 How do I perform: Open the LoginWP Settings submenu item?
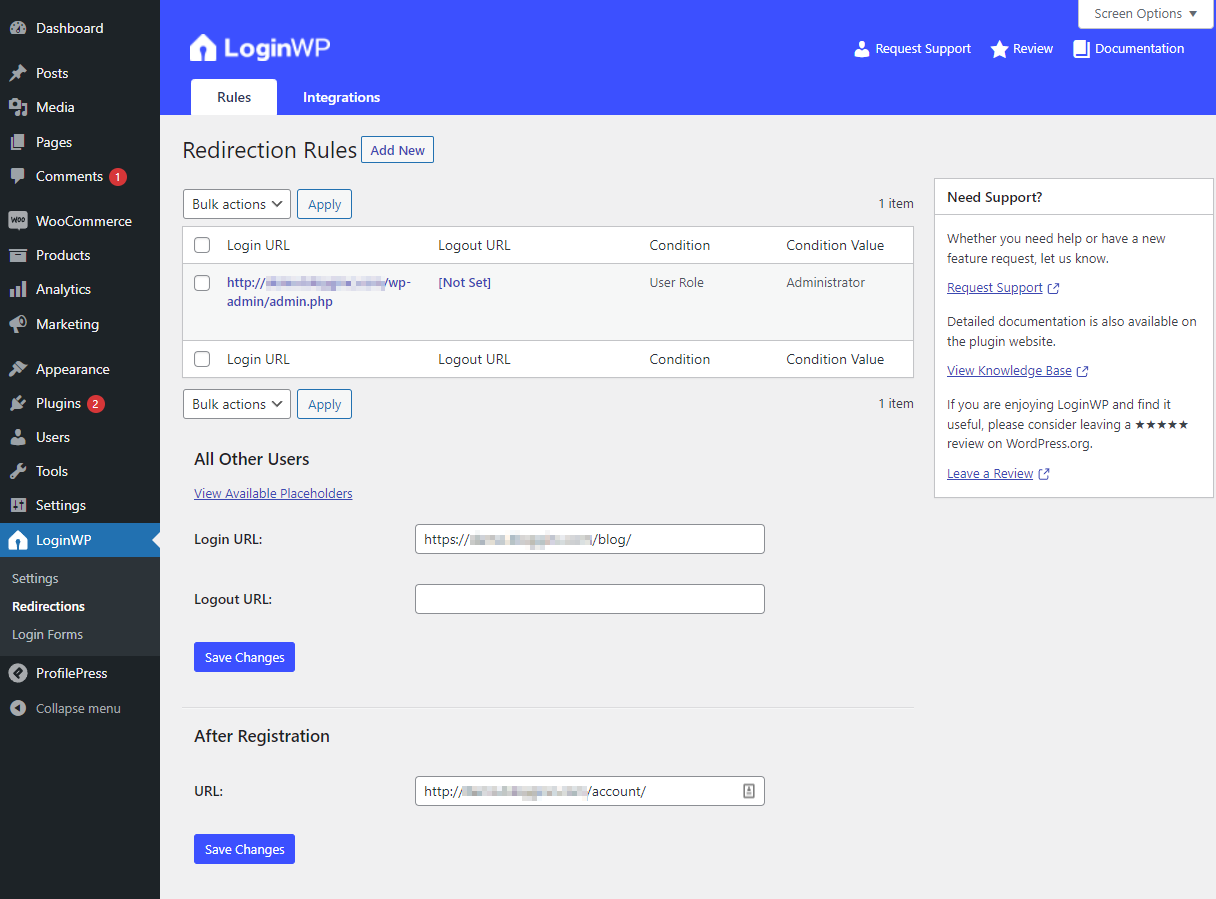(x=35, y=578)
